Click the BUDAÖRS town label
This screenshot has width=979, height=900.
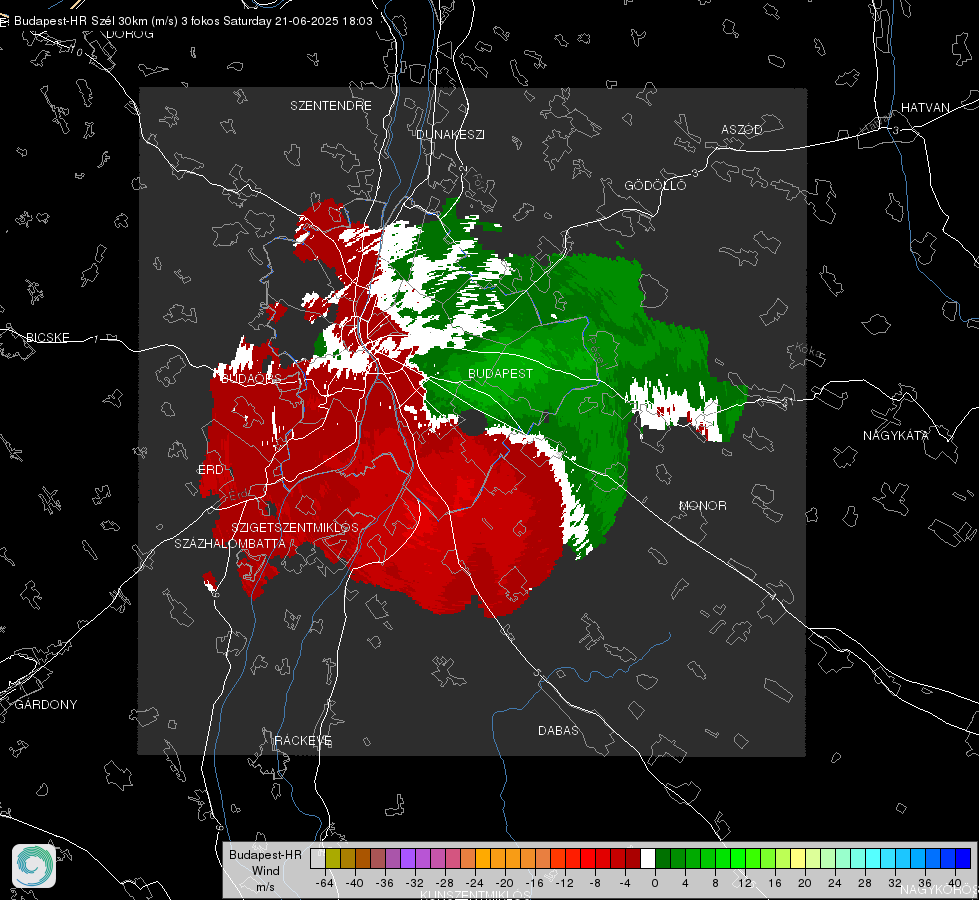(x=251, y=378)
